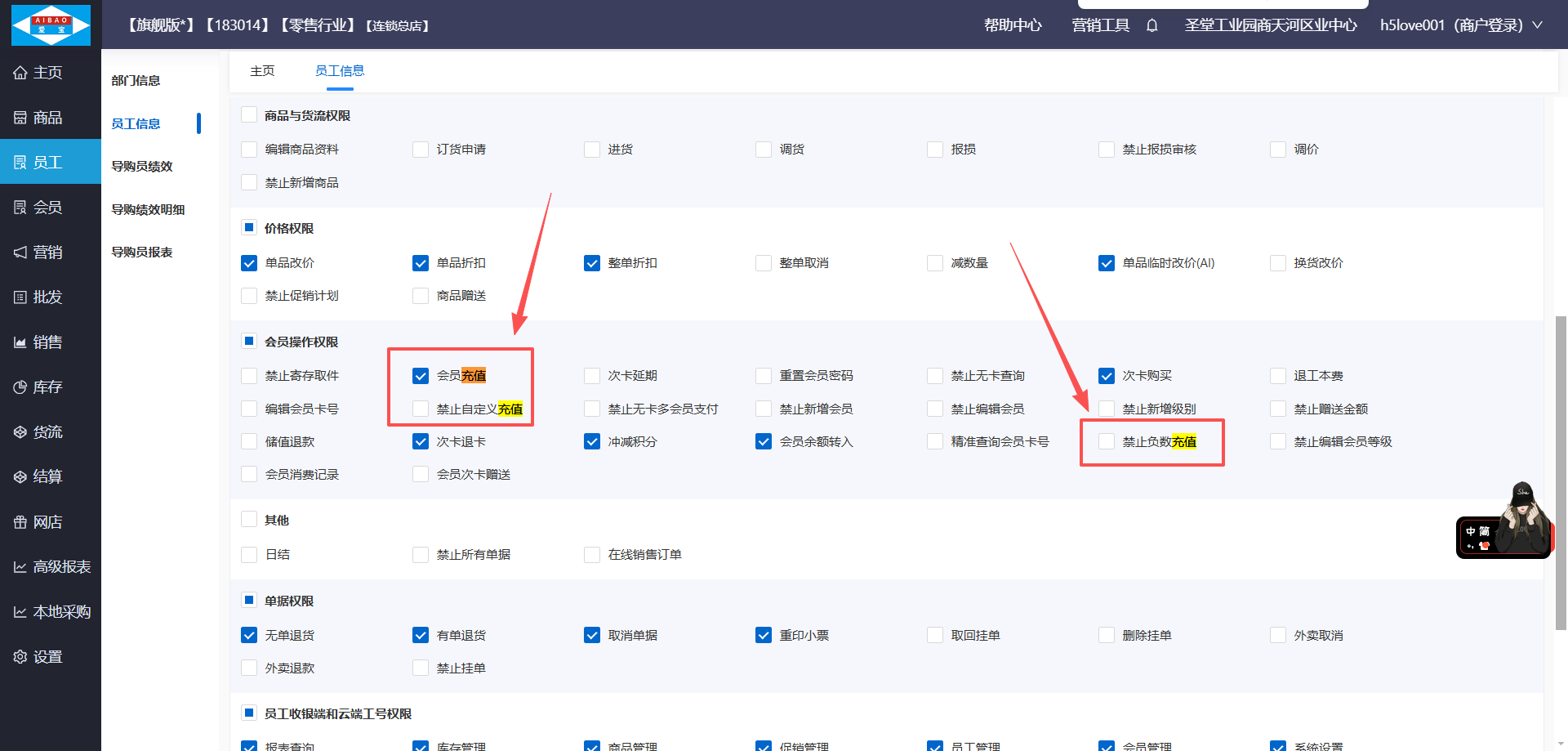Open 营销工具 in the top bar
This screenshot has width=1568, height=751.
(x=1100, y=25)
